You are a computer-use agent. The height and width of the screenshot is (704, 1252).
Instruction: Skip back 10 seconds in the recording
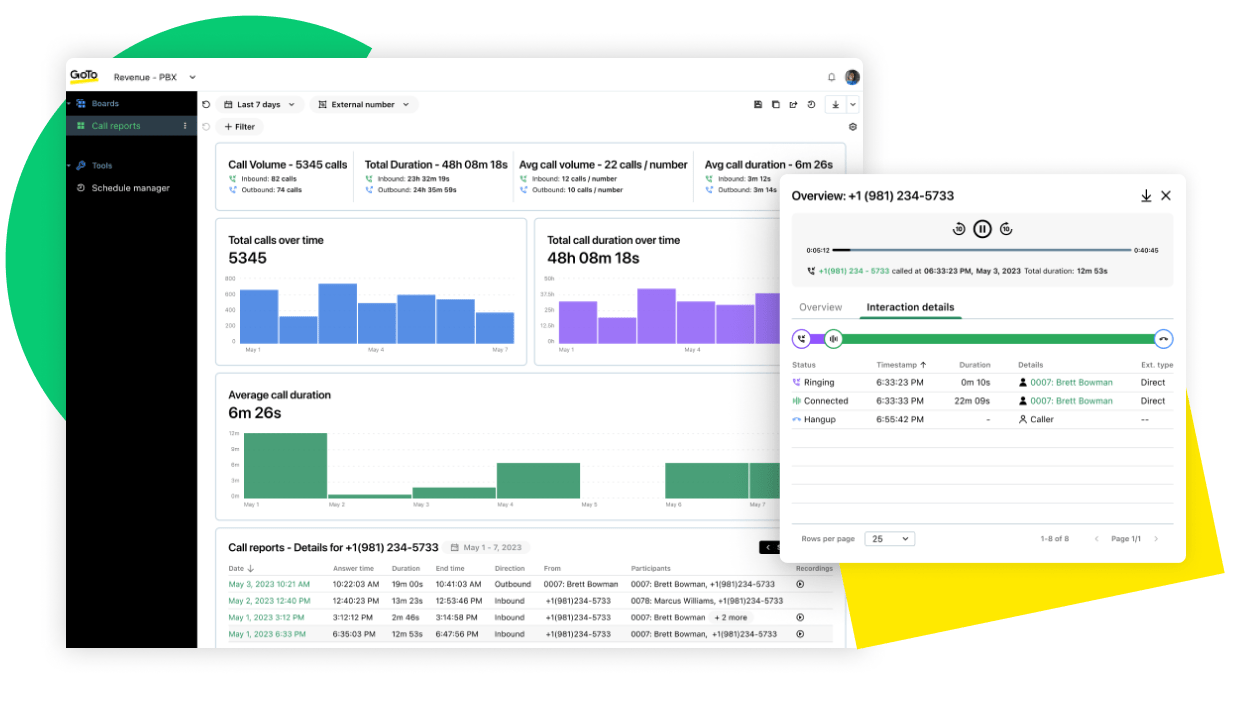(x=958, y=228)
